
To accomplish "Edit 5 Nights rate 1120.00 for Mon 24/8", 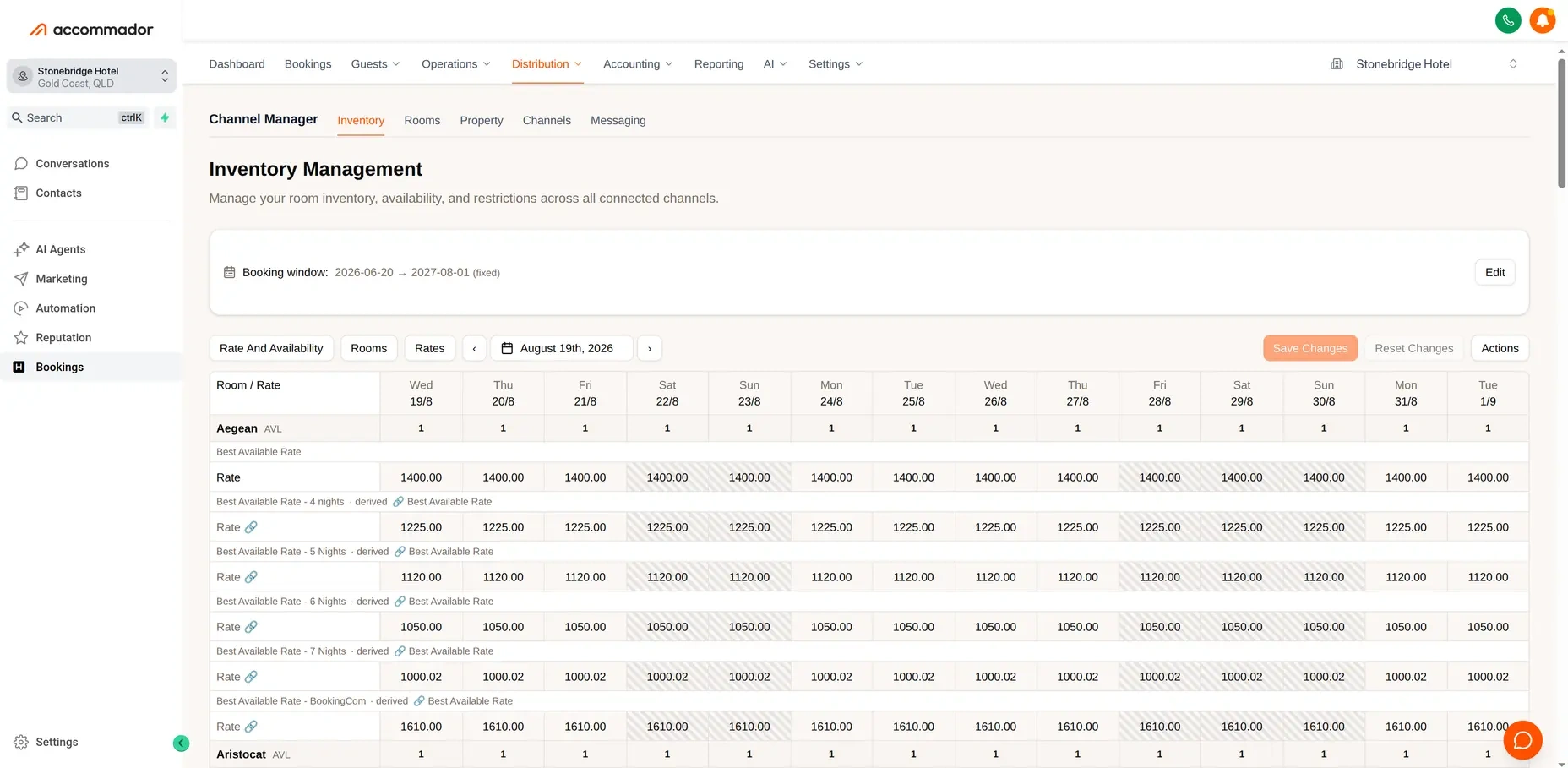I will [x=831, y=577].
